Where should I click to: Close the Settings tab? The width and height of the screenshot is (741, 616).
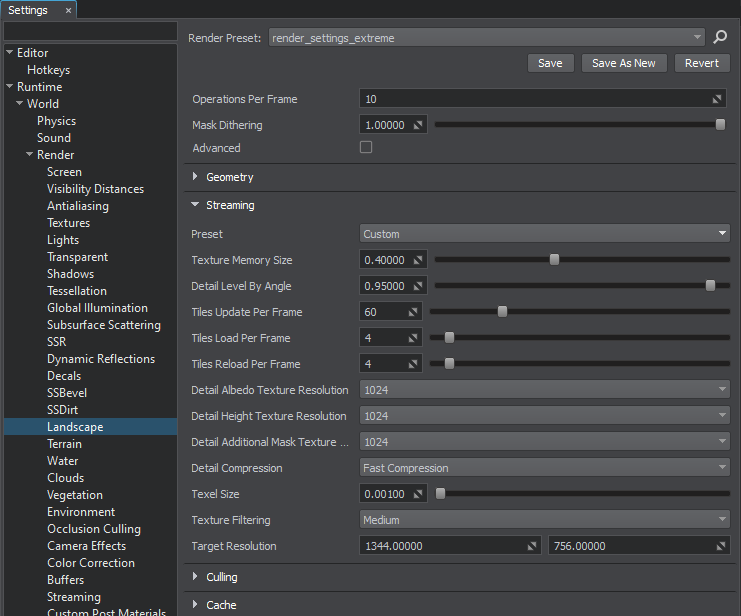(x=68, y=10)
